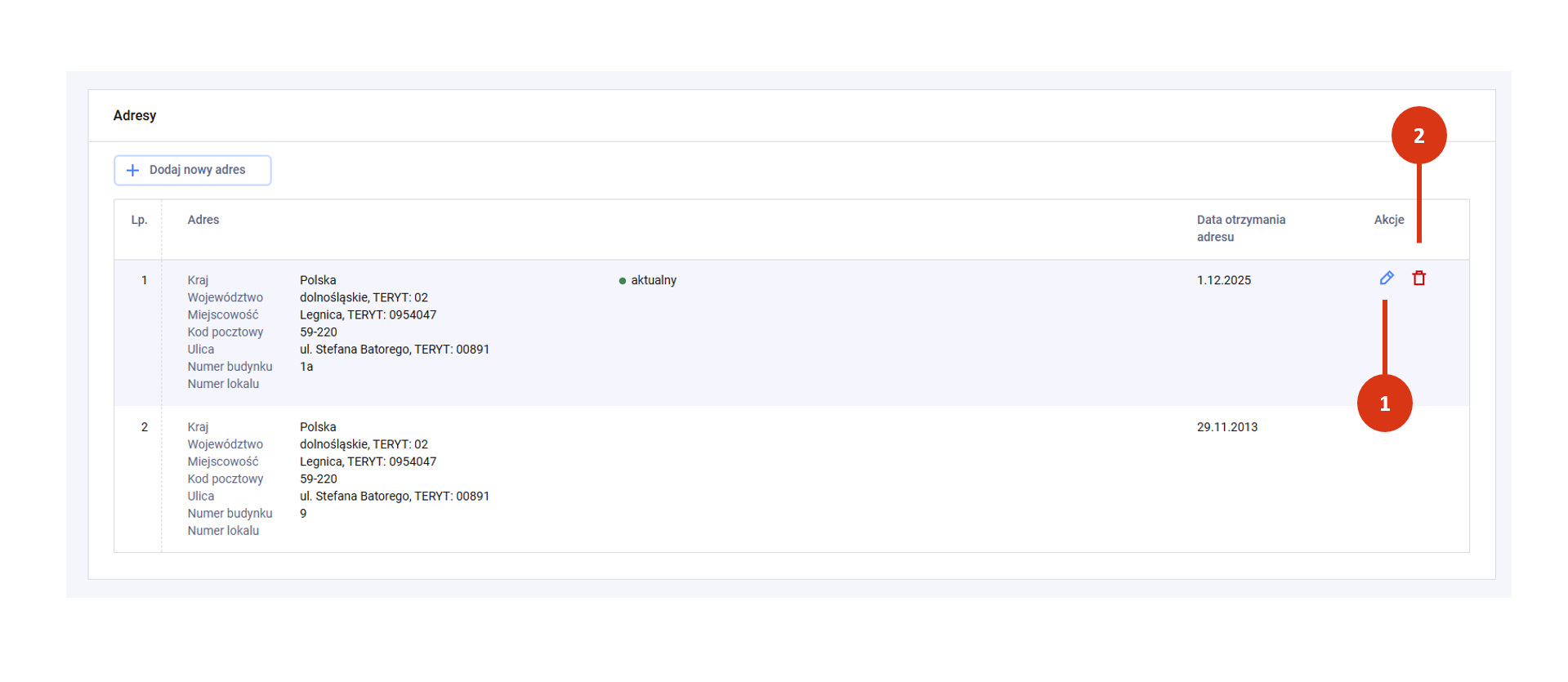
Task: Click the red annotation circle numbered 2
Action: tap(1418, 136)
